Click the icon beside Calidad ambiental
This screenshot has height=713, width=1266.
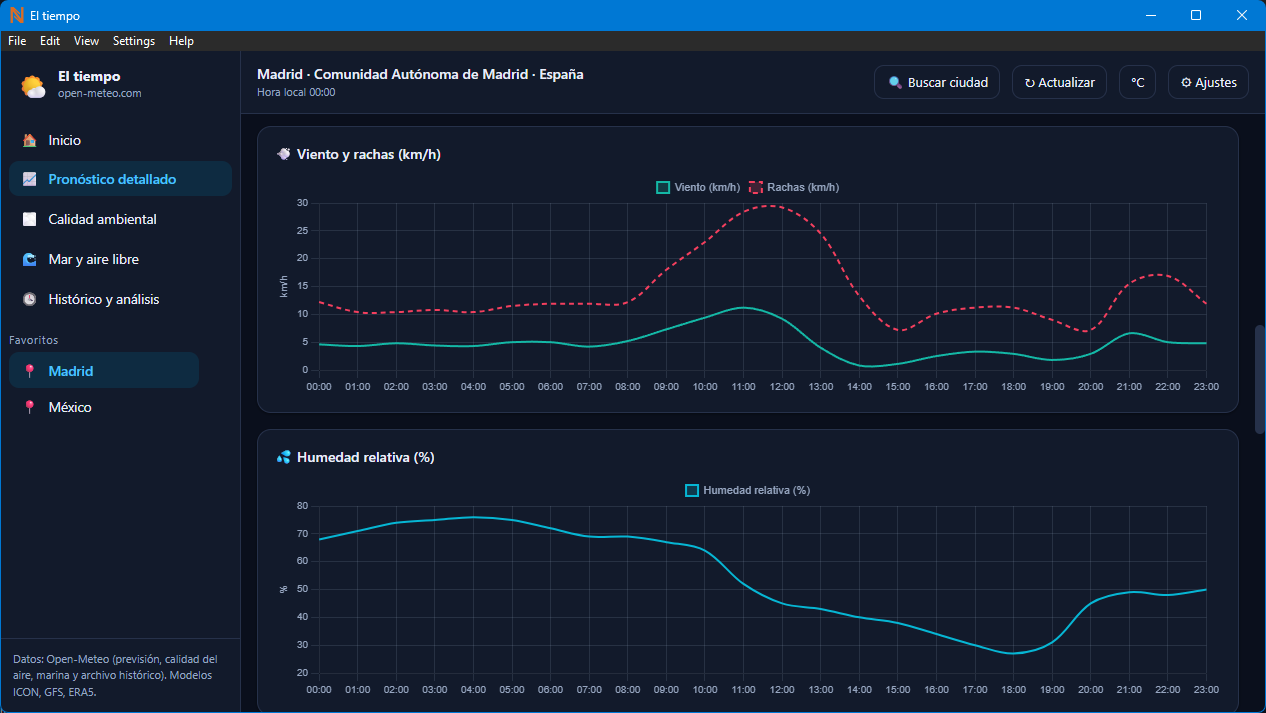point(30,219)
